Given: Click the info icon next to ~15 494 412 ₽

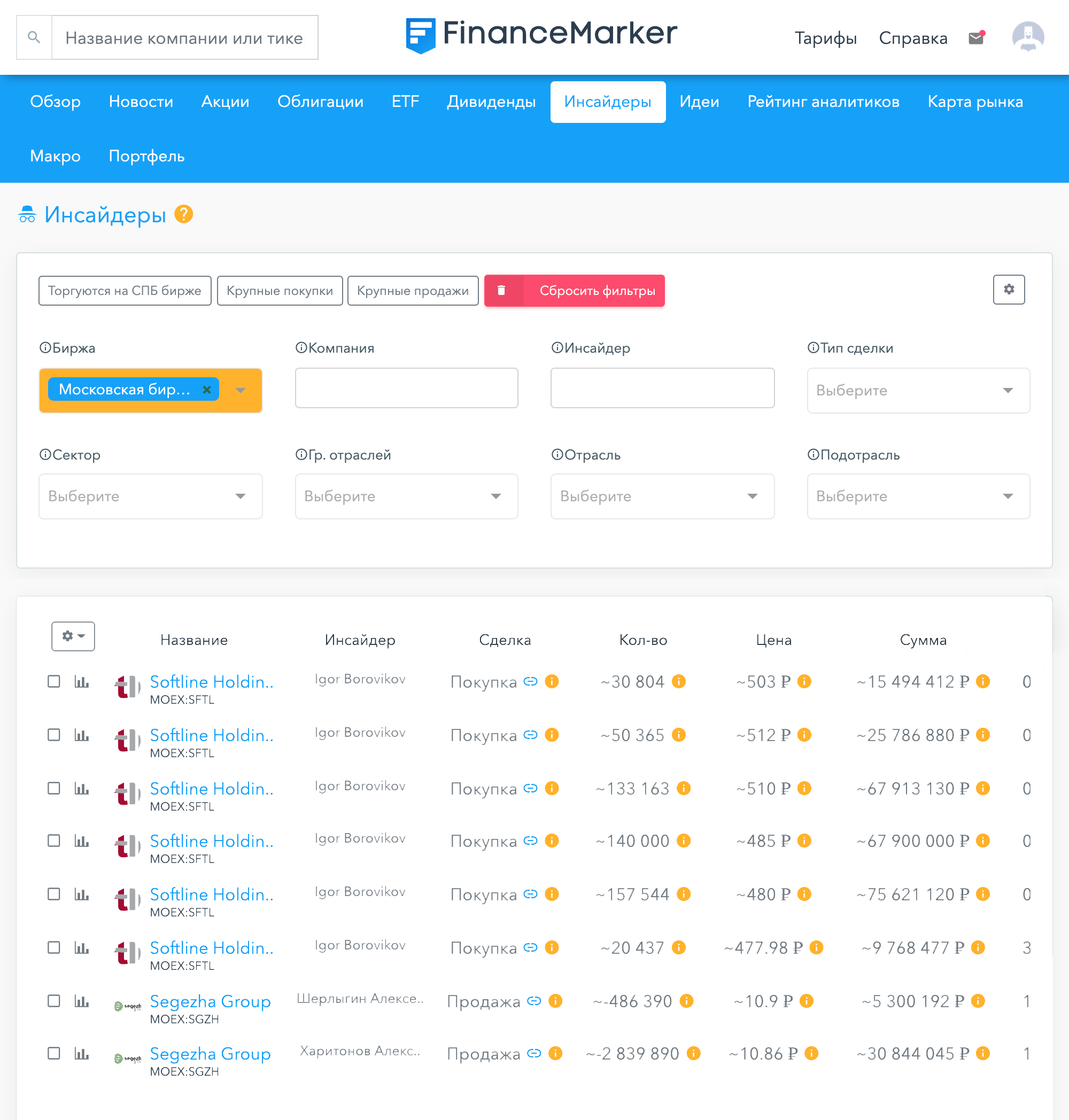Looking at the screenshot, I should click(983, 681).
